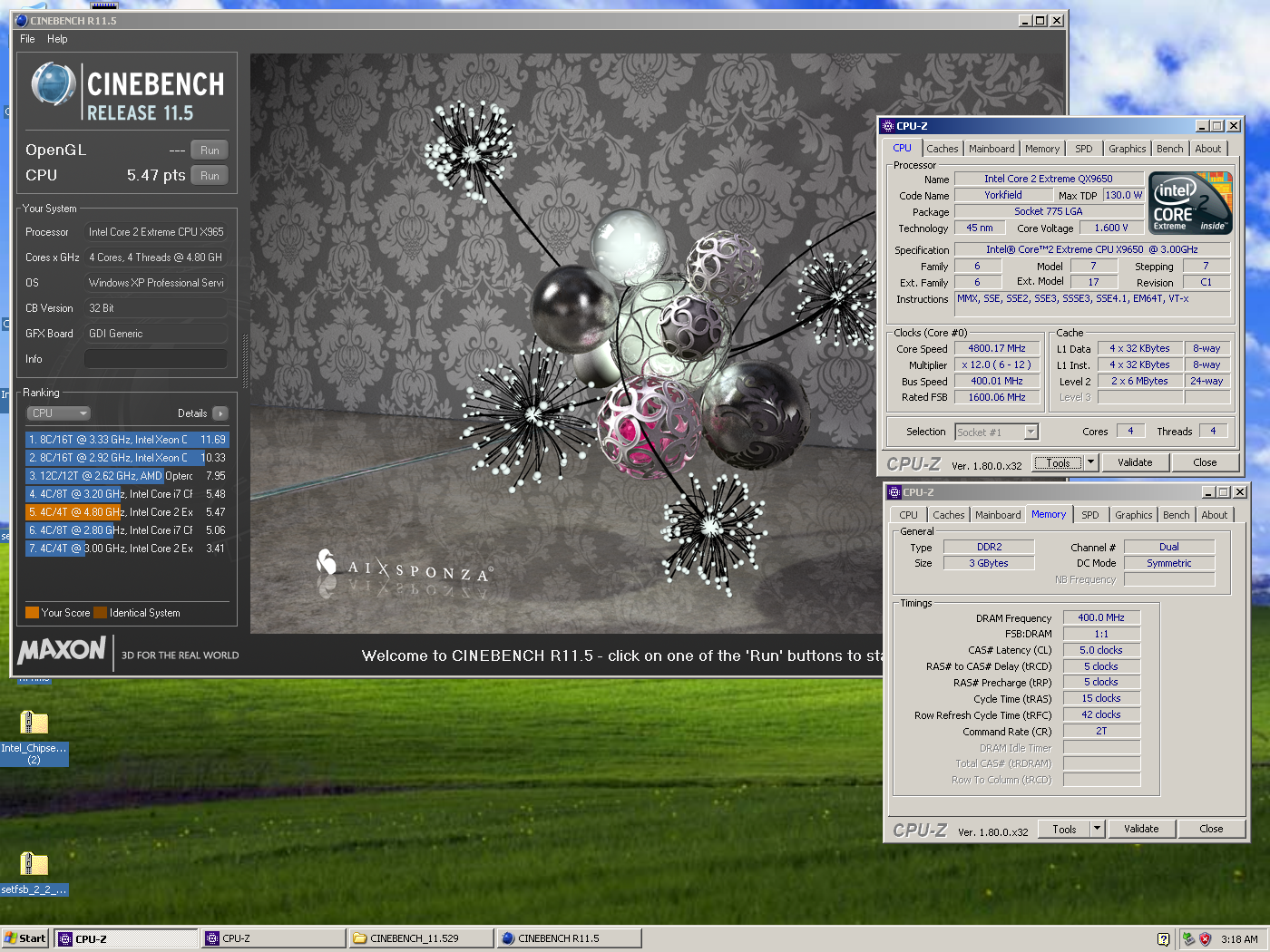Screen dimensions: 1270x952
Task: Select ranking row 2 8C/16T 2.92 GHz
Action: click(127, 458)
